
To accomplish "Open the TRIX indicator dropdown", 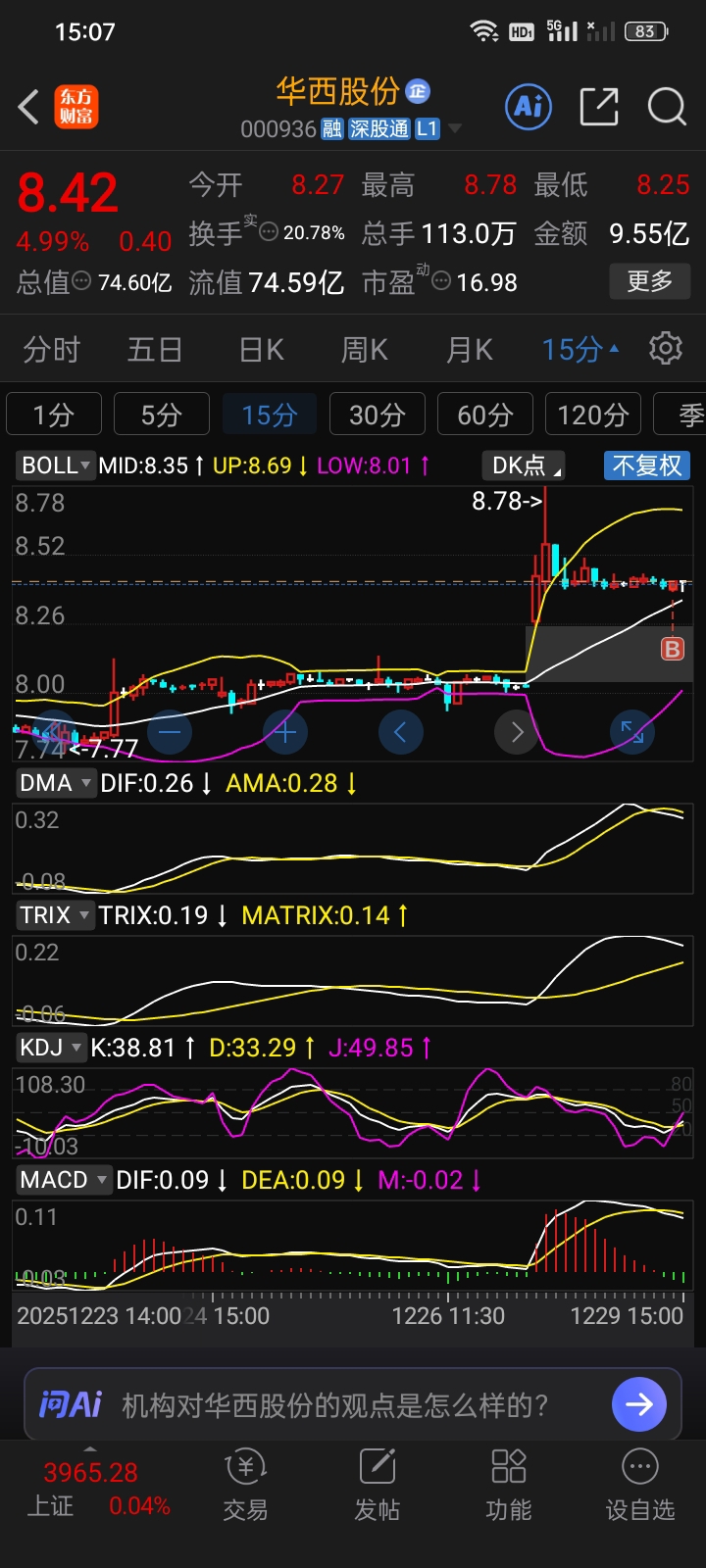I will click(55, 915).
